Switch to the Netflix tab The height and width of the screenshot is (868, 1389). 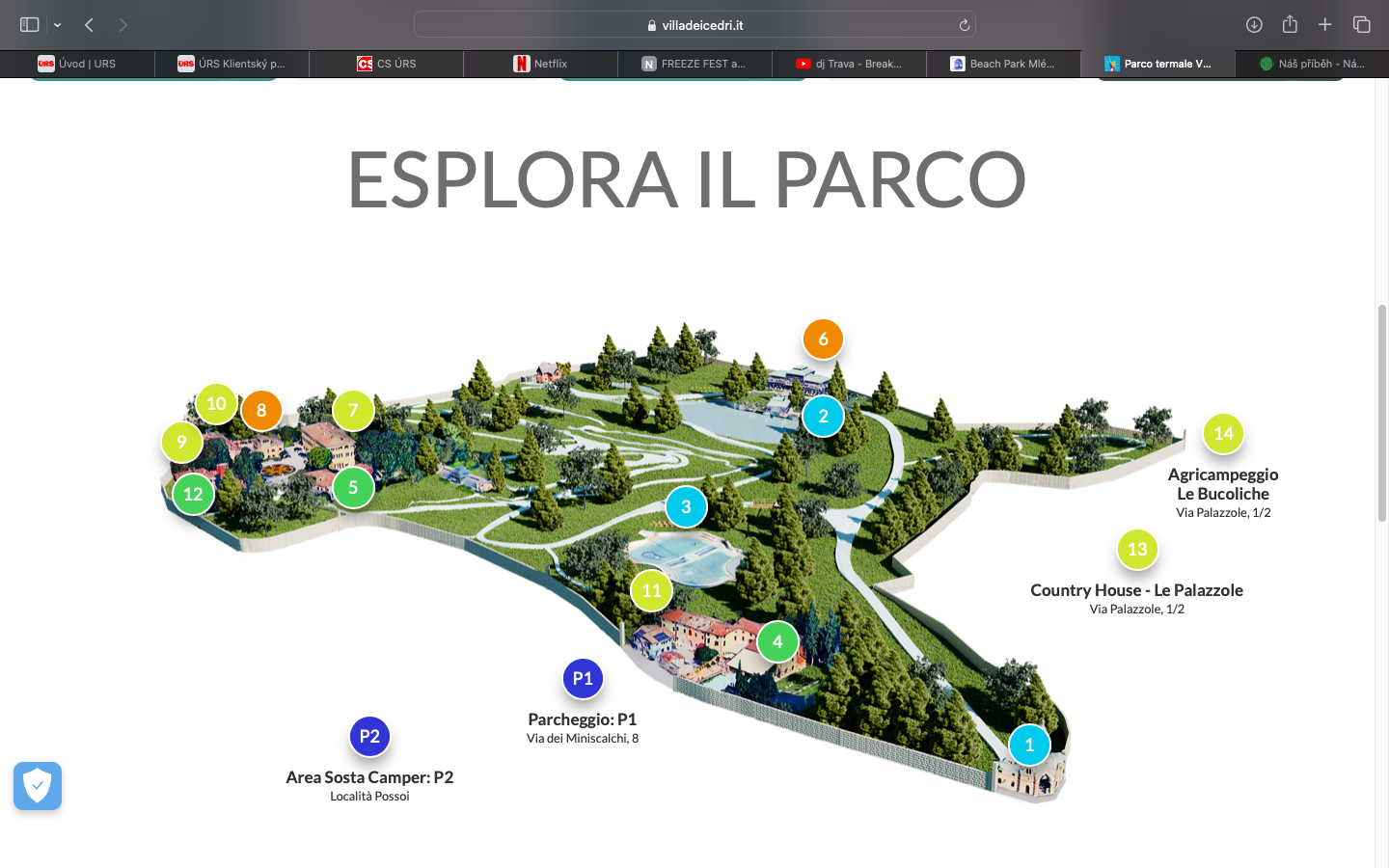[x=540, y=64]
